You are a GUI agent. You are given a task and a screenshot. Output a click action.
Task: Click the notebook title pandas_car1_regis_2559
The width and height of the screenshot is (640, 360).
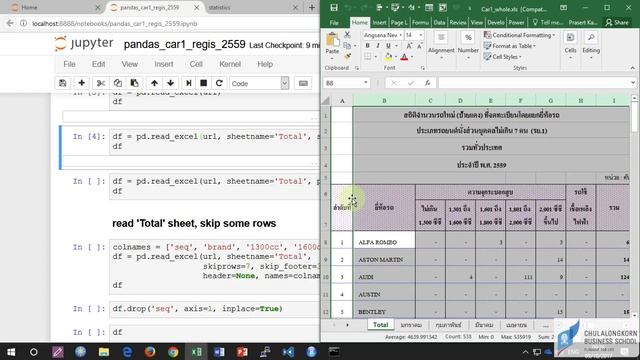click(x=184, y=44)
